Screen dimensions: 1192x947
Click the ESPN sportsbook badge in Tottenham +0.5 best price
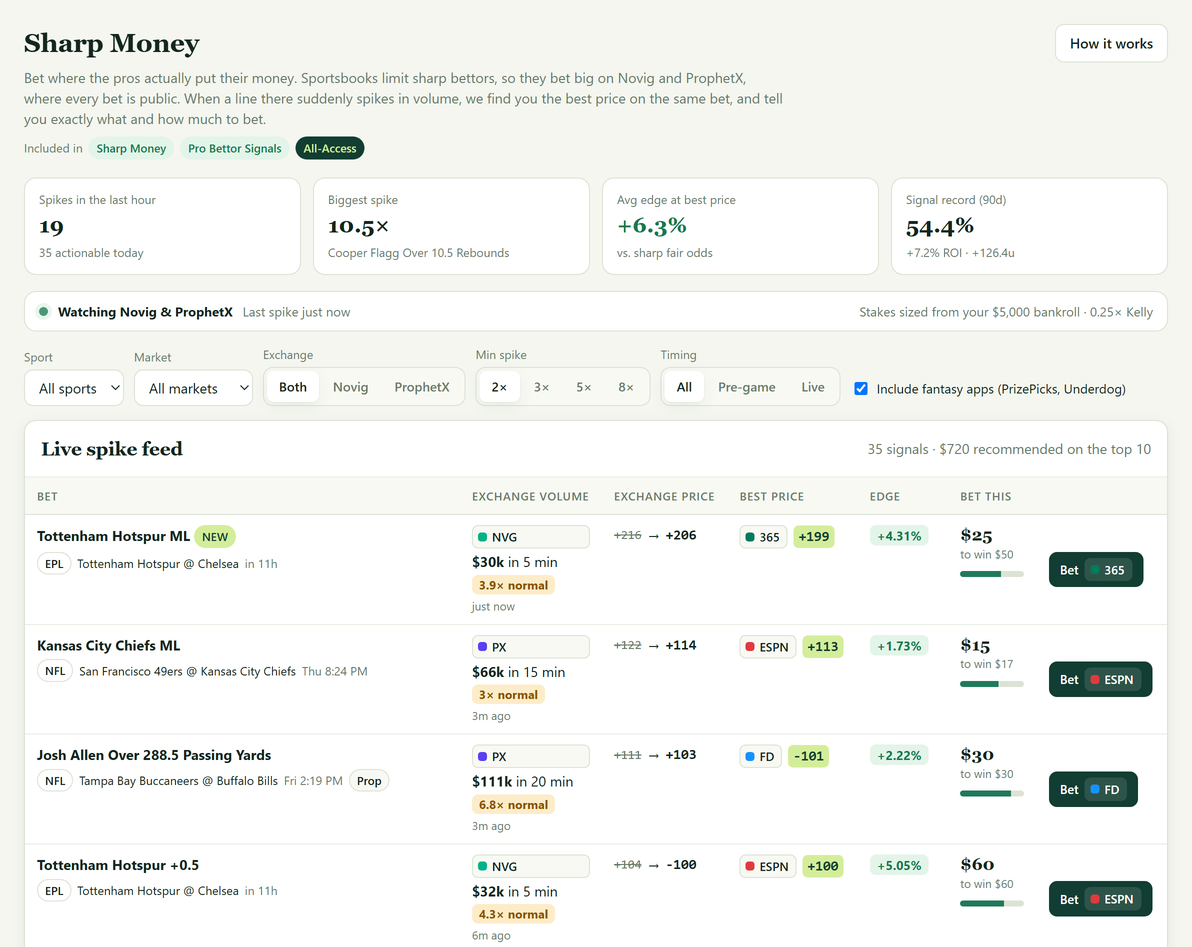point(768,866)
